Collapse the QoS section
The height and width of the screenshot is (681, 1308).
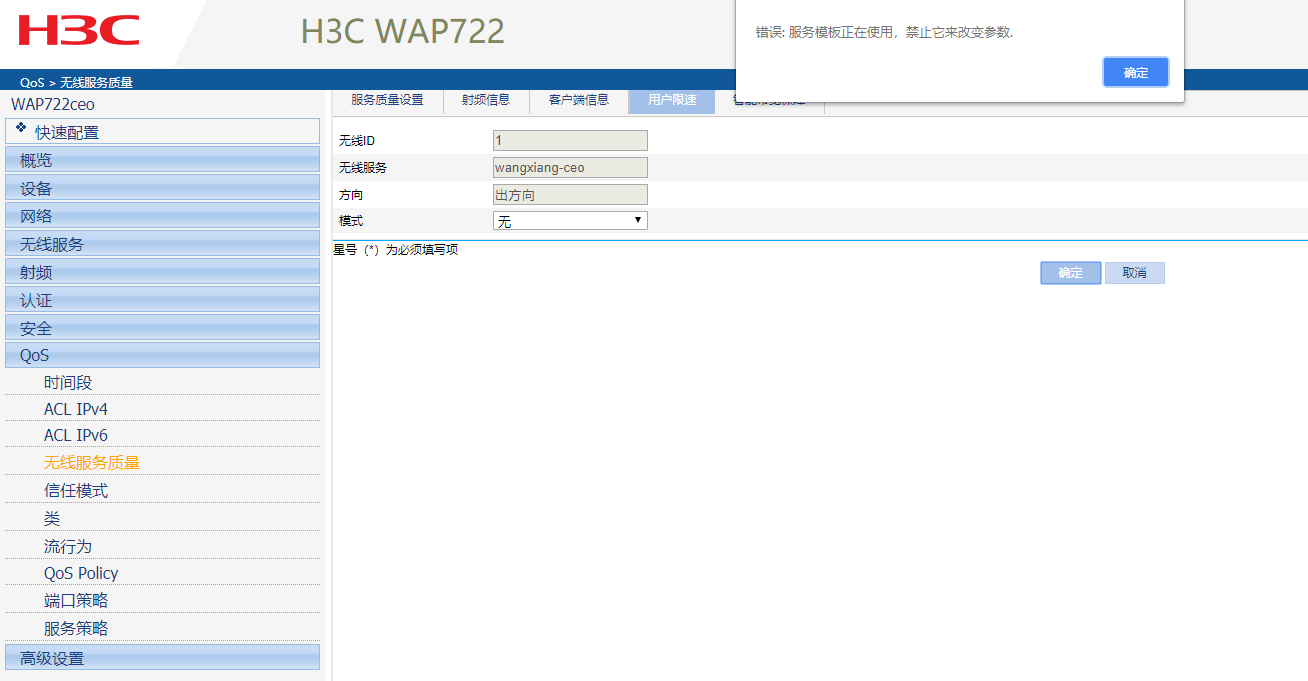pos(163,355)
